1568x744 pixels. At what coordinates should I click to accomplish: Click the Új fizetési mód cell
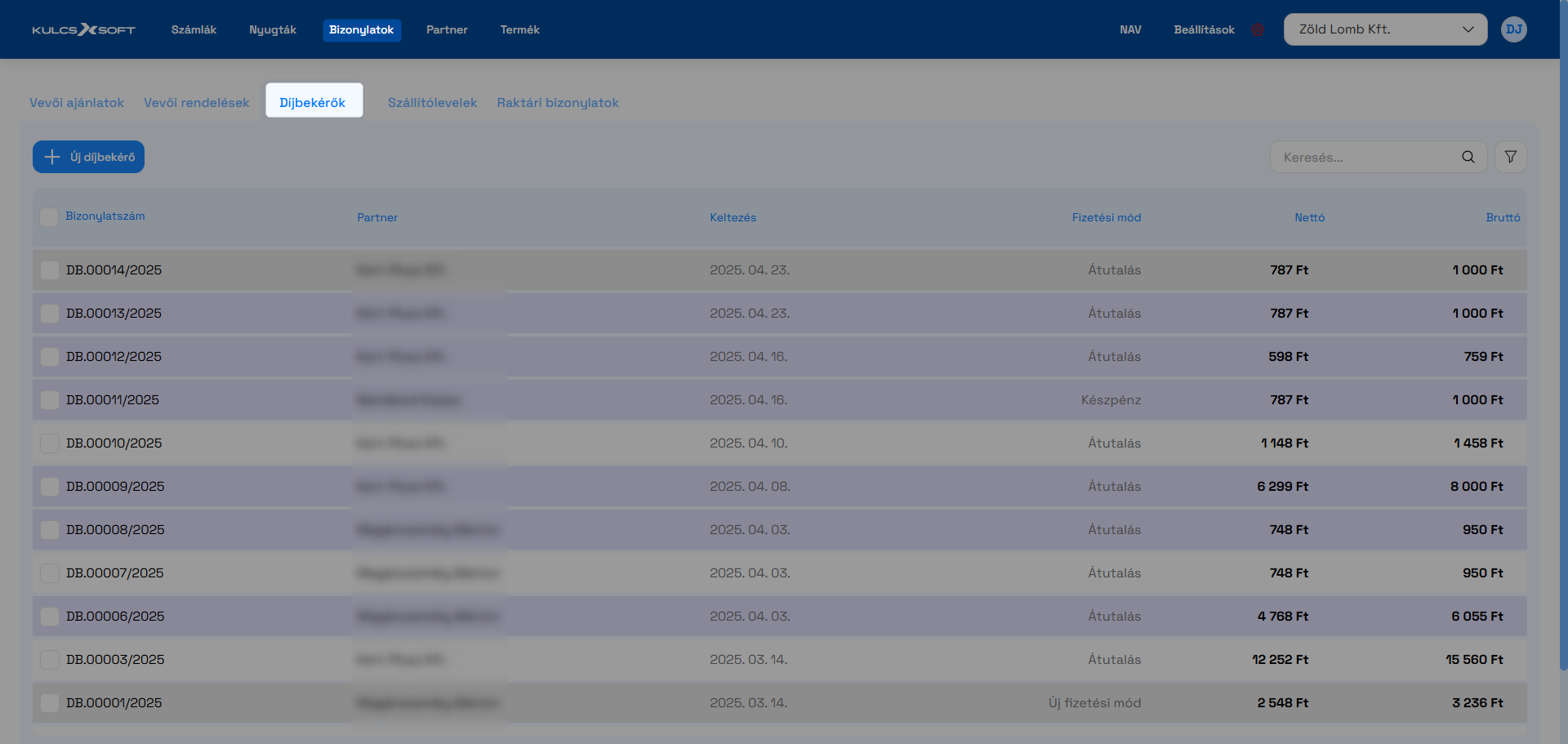[1094, 703]
